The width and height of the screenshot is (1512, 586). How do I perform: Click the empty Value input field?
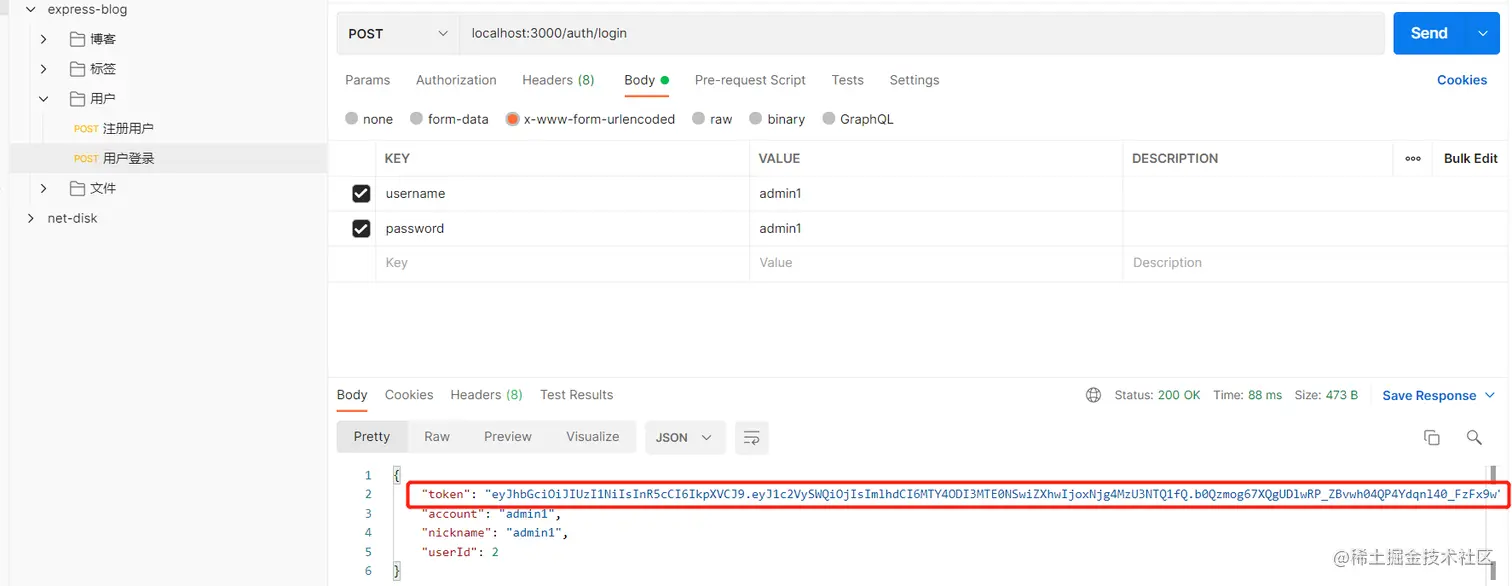[936, 263]
